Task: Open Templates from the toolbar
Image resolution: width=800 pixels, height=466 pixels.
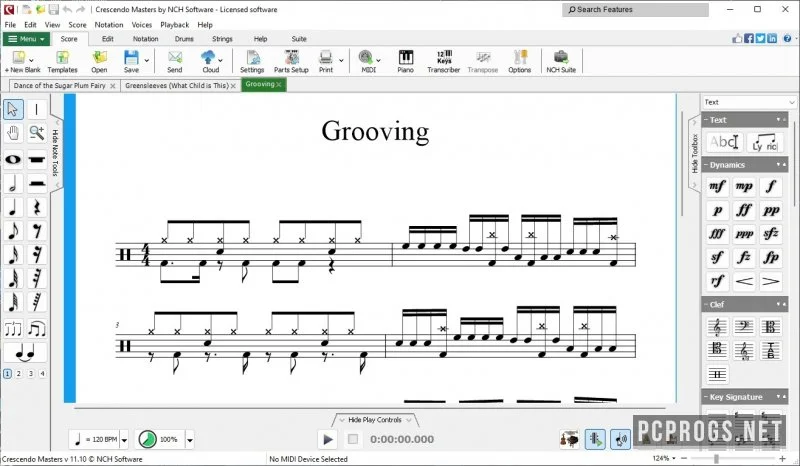Action: [x=62, y=62]
